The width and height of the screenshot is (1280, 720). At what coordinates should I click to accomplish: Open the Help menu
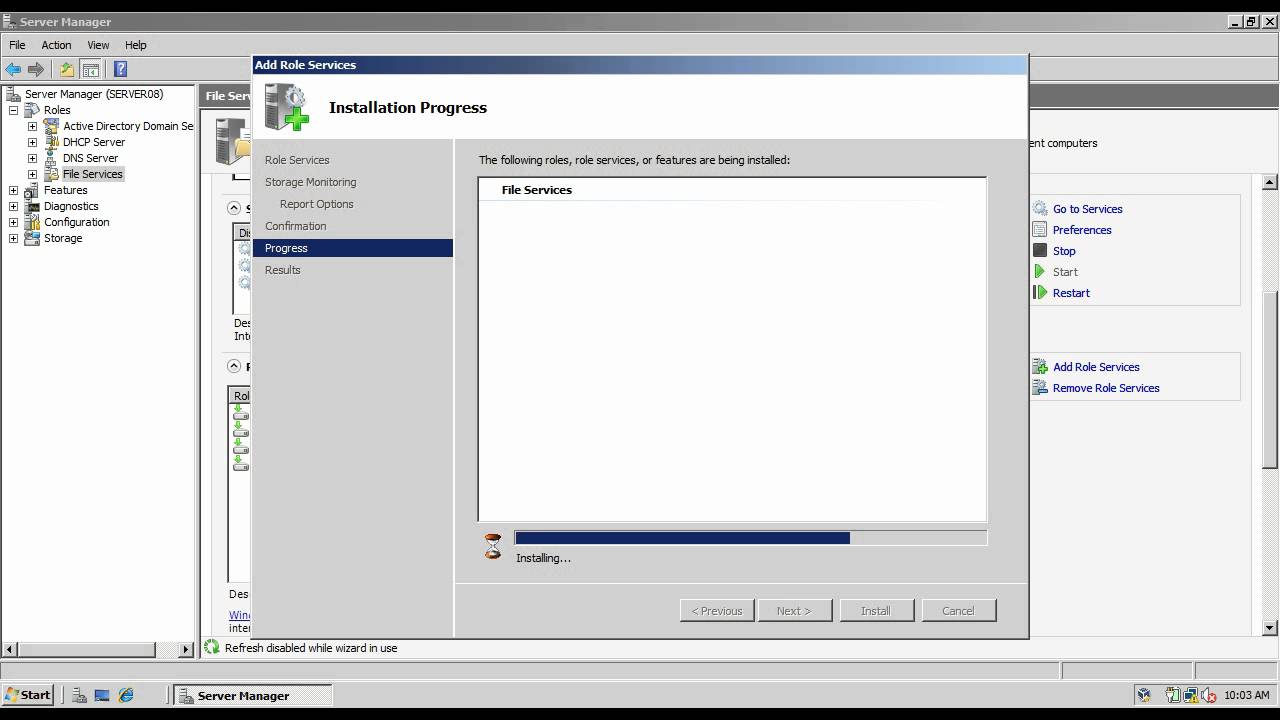tap(136, 45)
